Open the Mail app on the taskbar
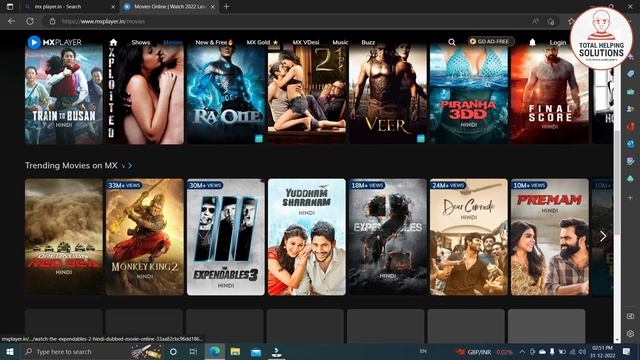640x360 pixels. click(x=256, y=351)
